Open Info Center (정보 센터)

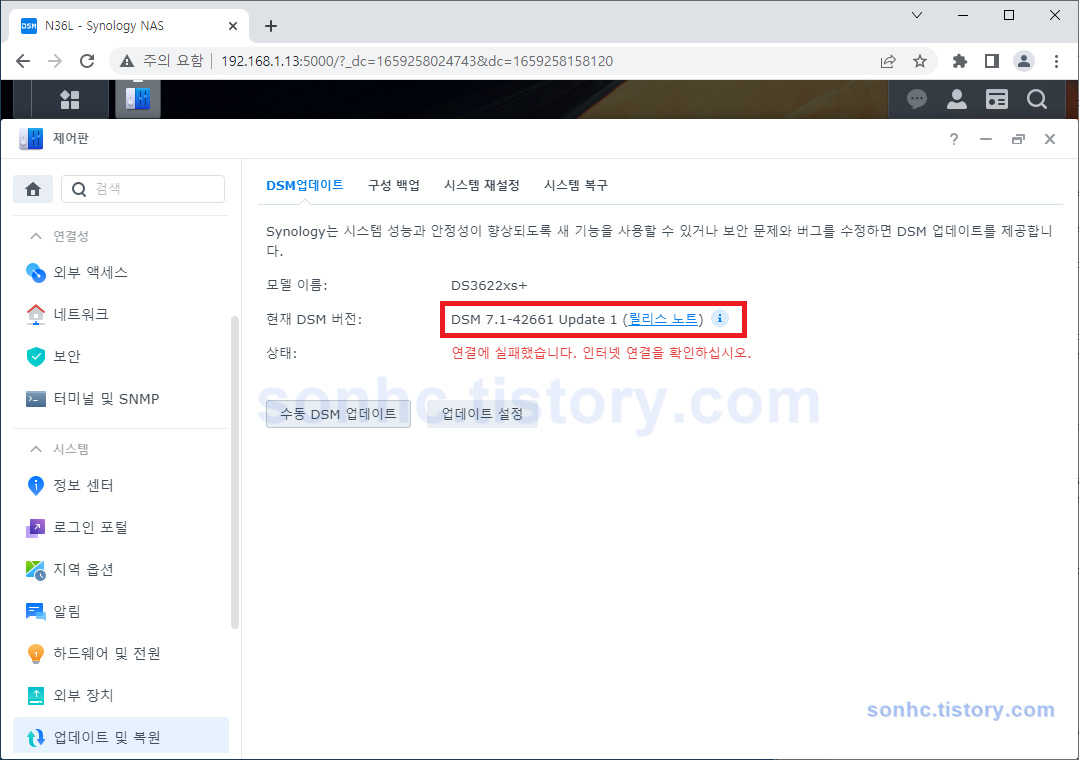120,485
